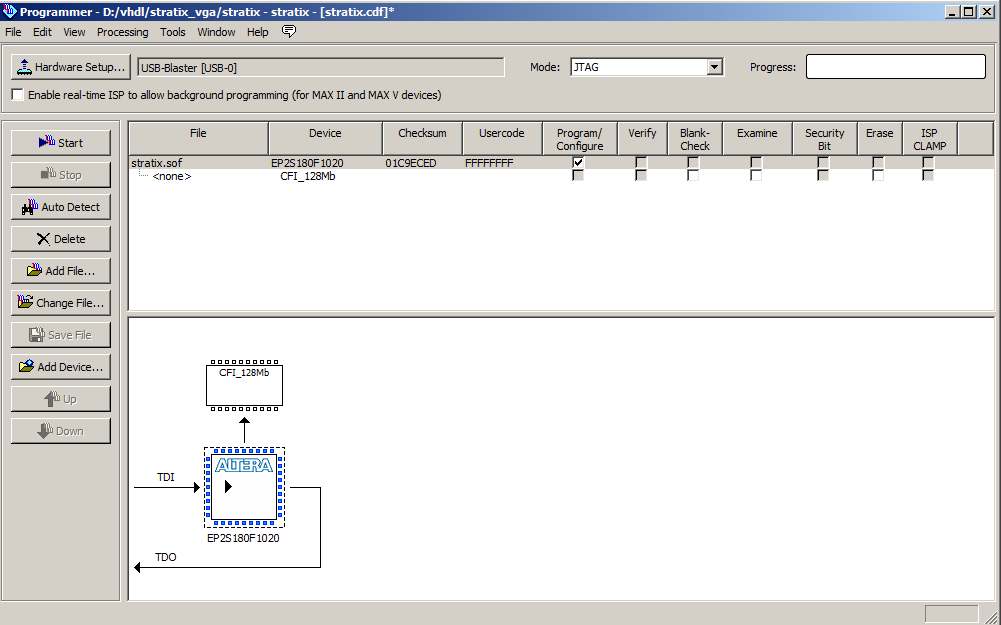1001x625 pixels.
Task: Open the File menu
Action: coord(13,32)
